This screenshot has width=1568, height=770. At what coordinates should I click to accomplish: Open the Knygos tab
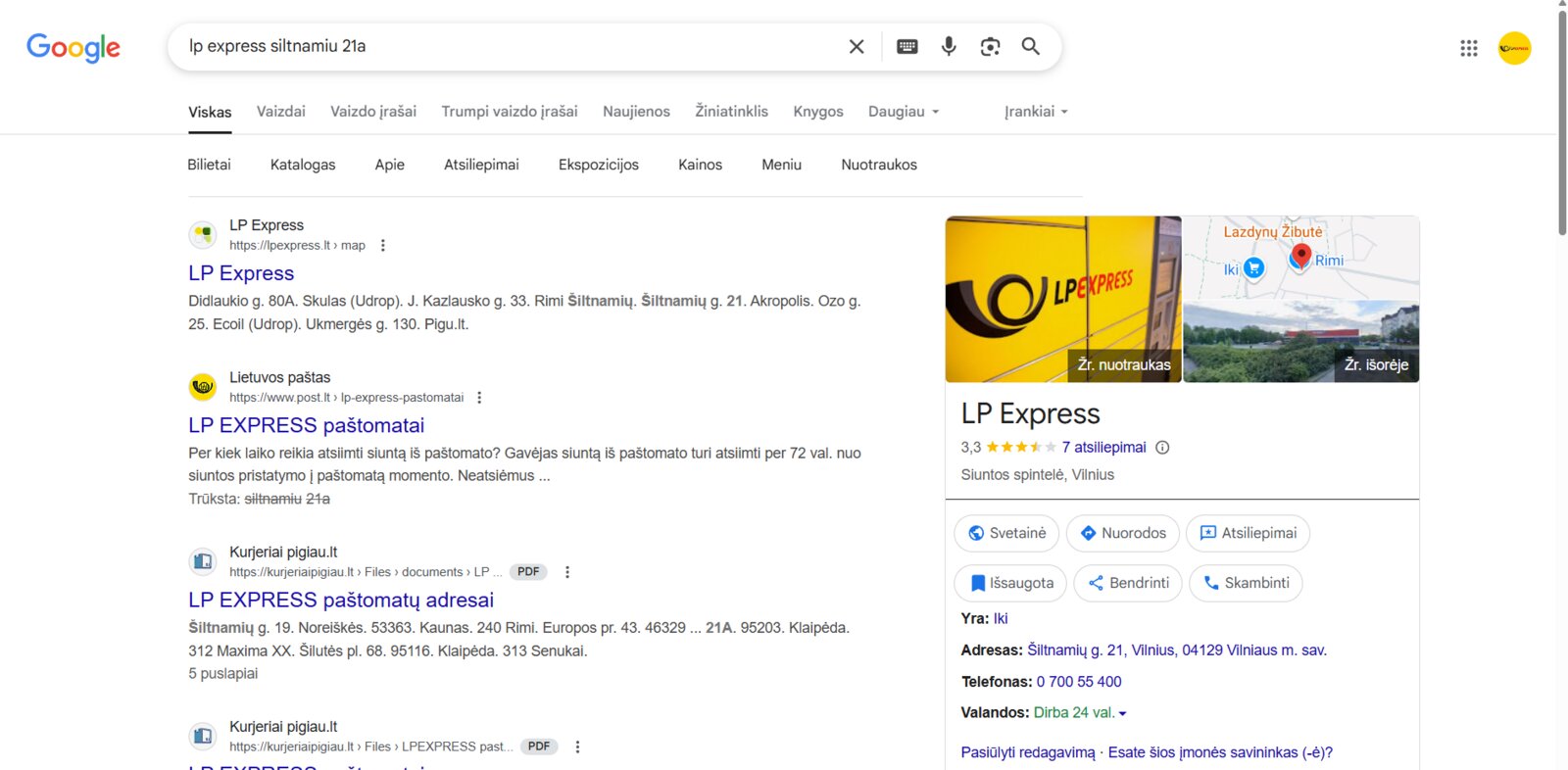tap(818, 112)
